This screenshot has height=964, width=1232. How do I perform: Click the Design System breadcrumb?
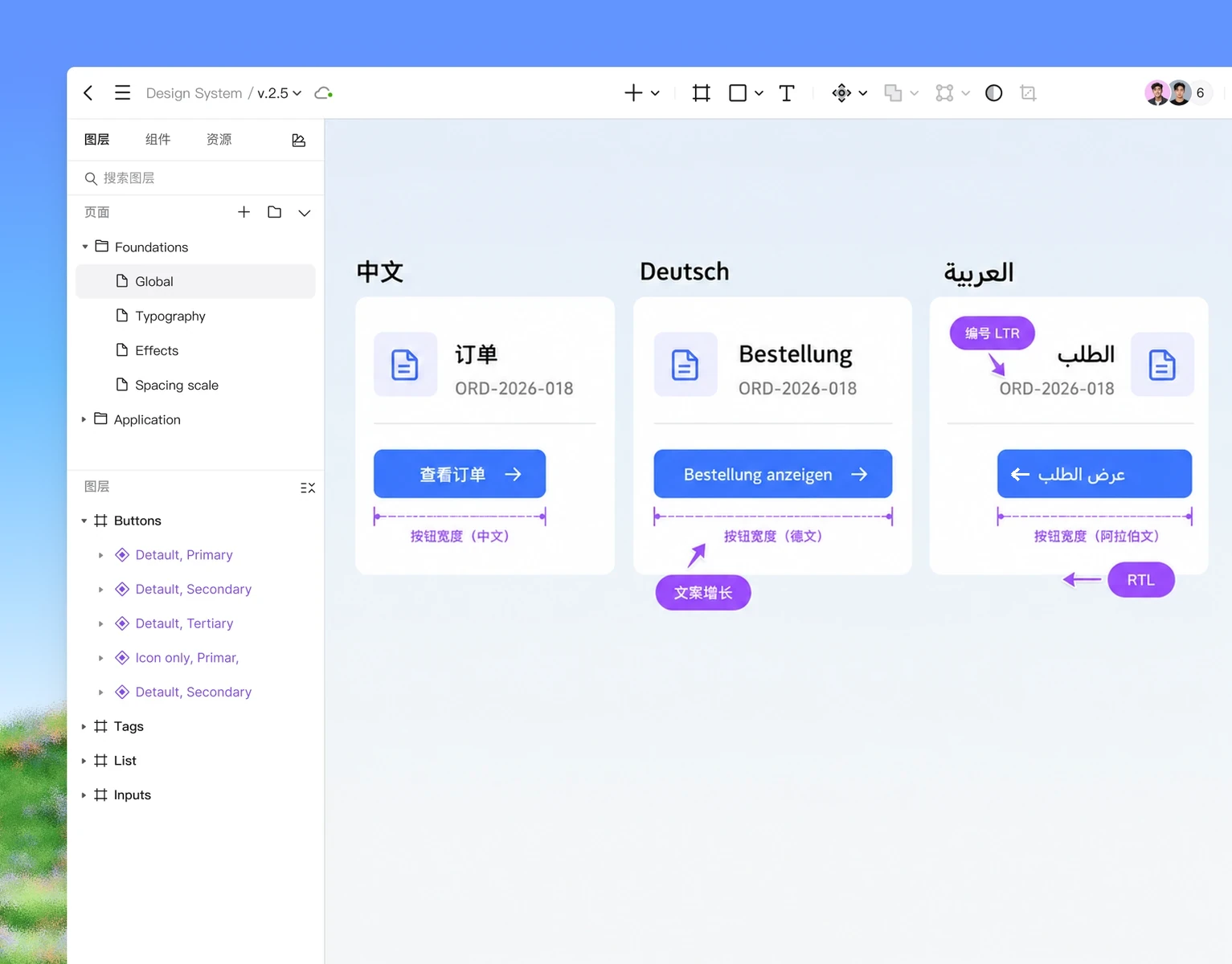(x=194, y=93)
